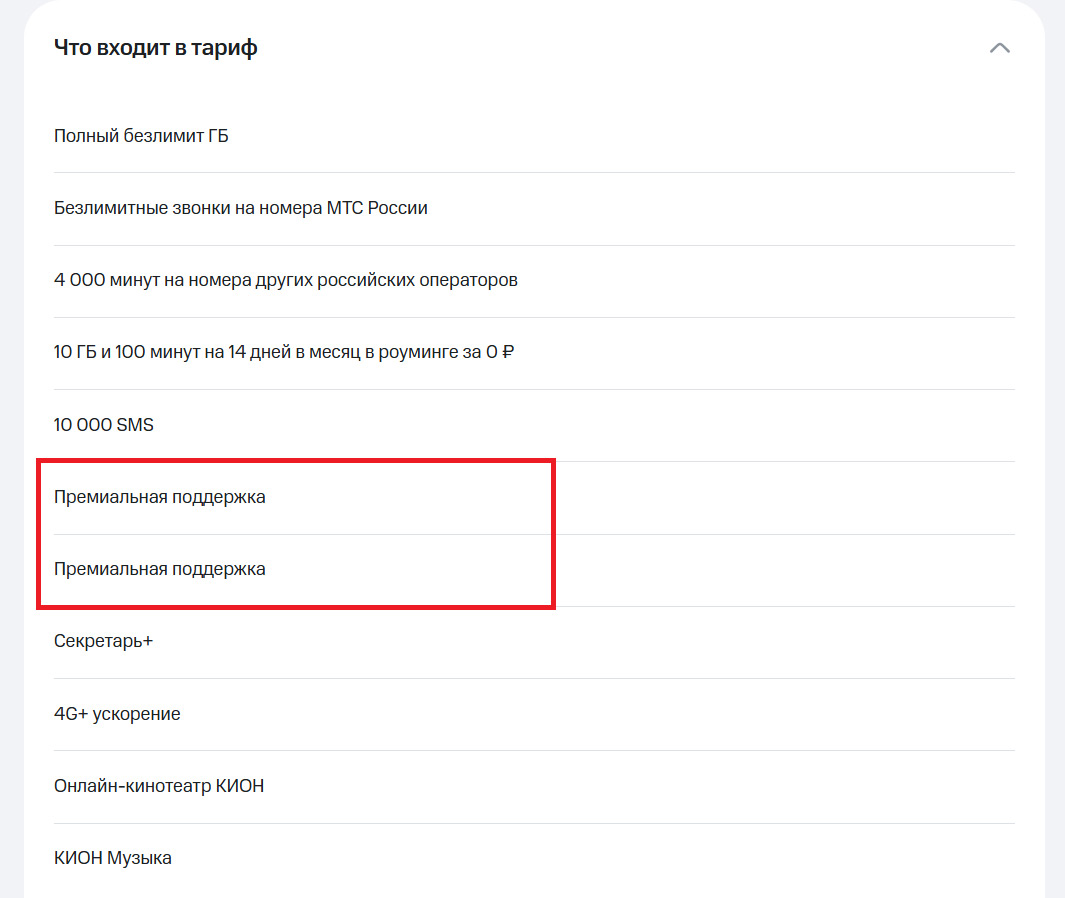The image size is (1065, 898).
Task: Click the word "ускорение" after 4G+
Action: [136, 714]
